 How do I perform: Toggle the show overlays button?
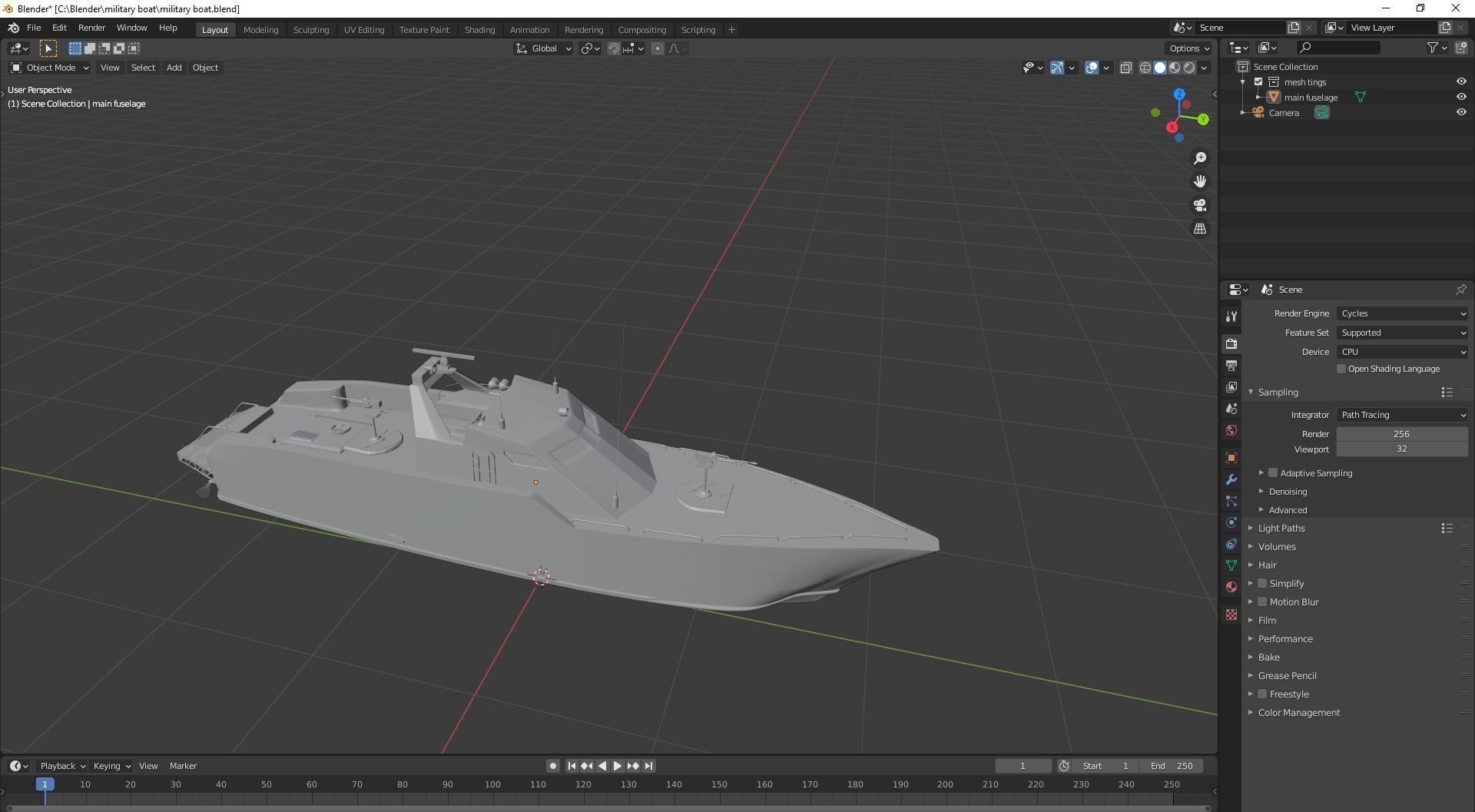(1092, 68)
